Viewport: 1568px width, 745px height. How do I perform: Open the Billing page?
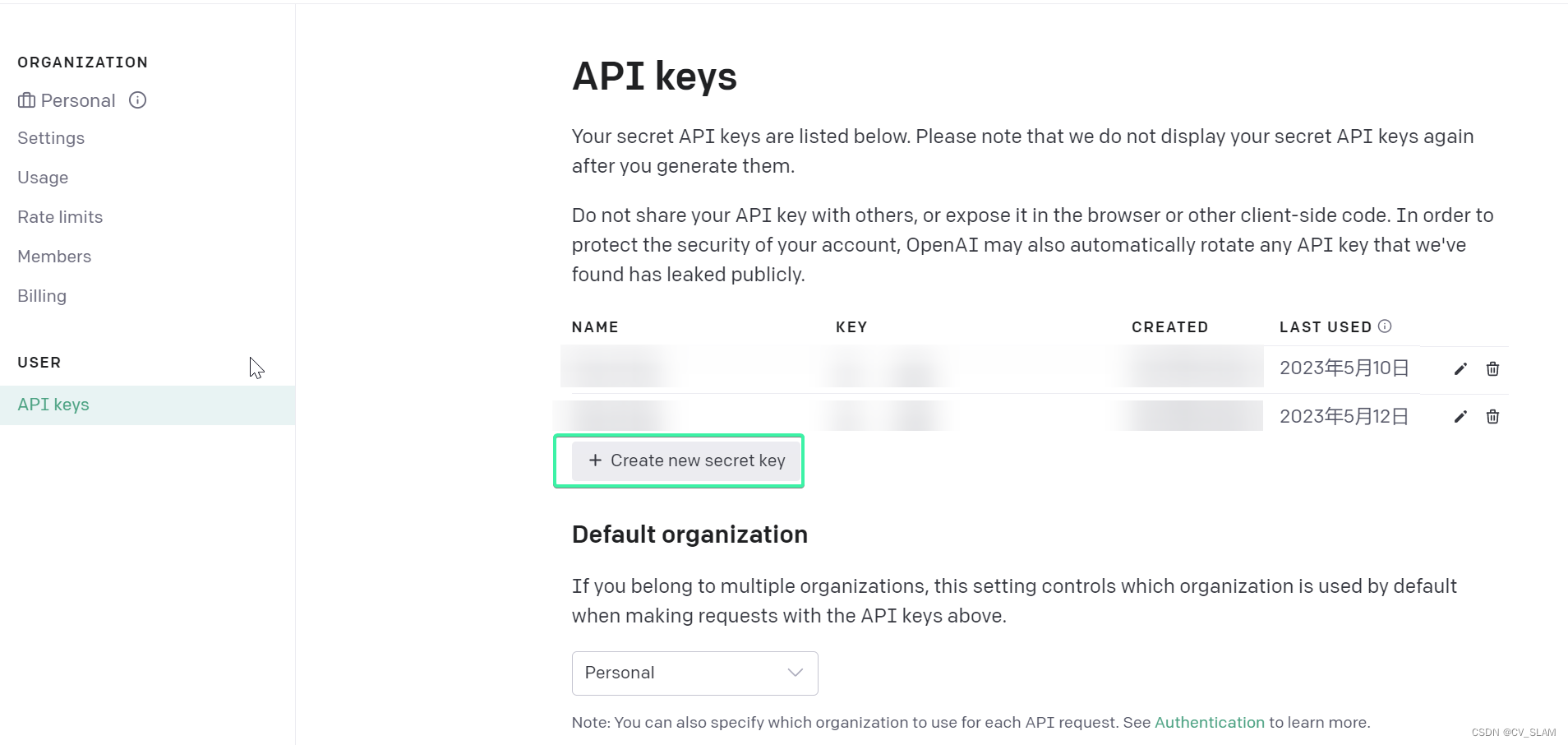tap(42, 296)
